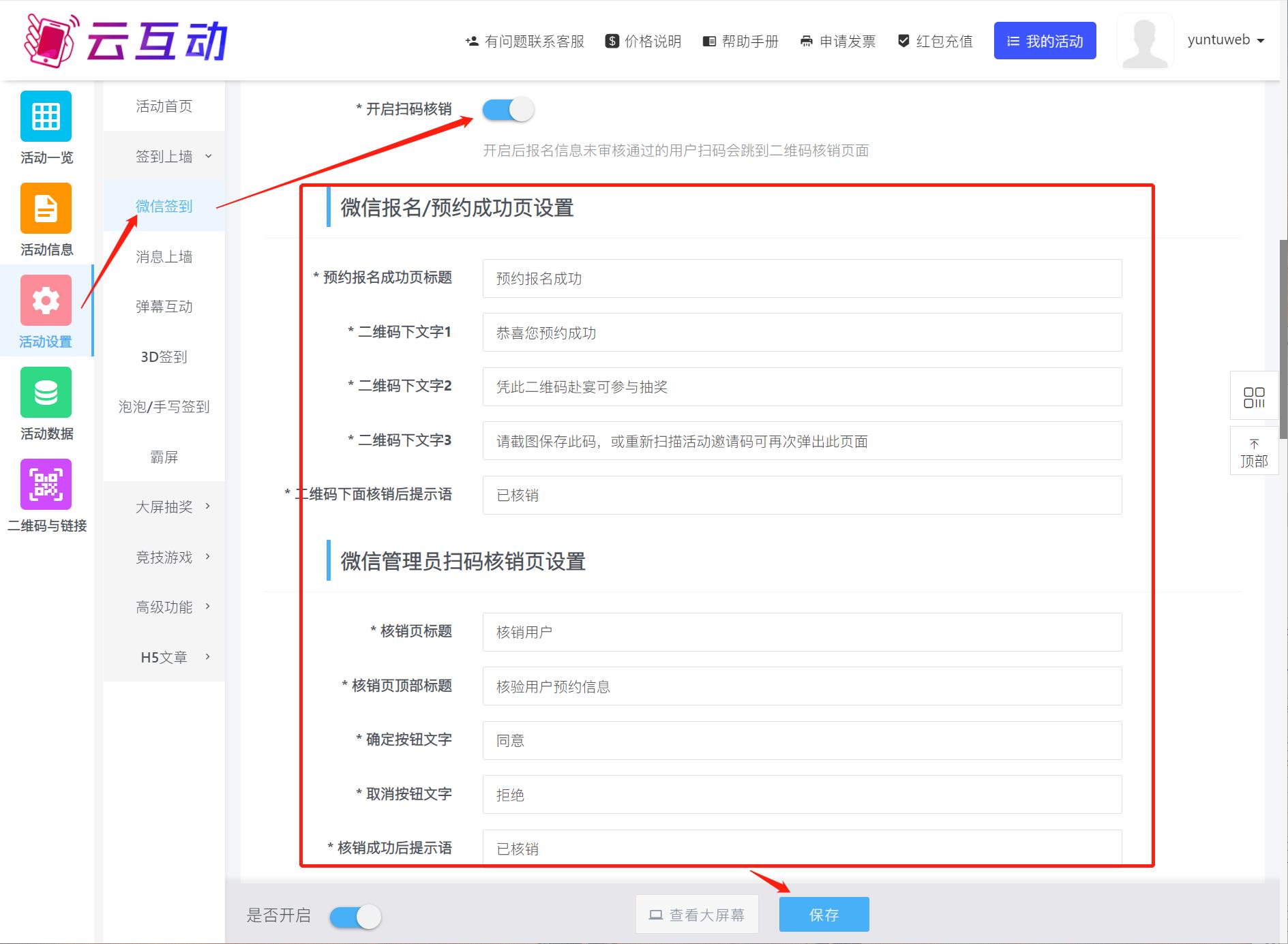Disable the 开启扫码核销 switch

point(508,109)
